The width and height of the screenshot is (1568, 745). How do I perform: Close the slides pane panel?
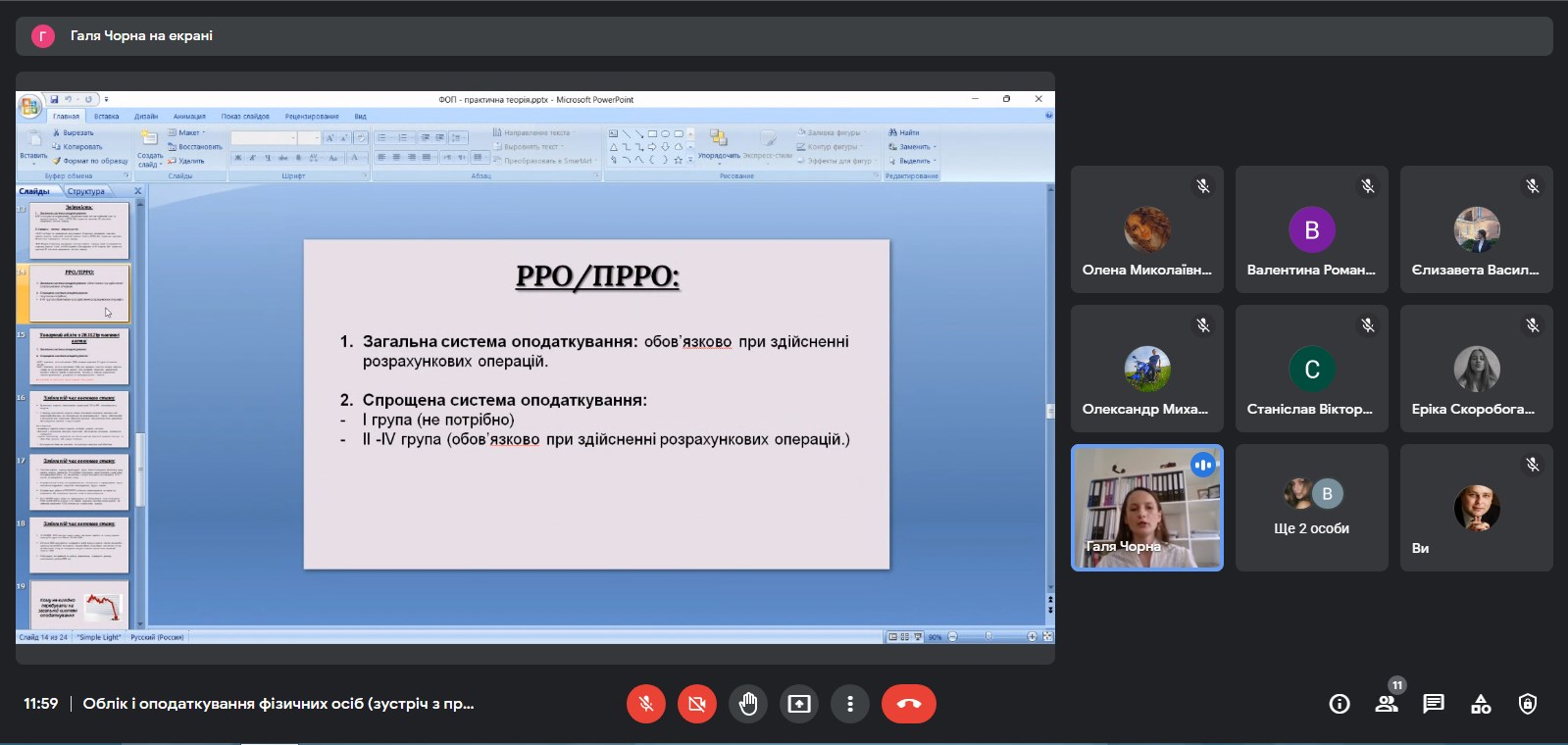137,191
